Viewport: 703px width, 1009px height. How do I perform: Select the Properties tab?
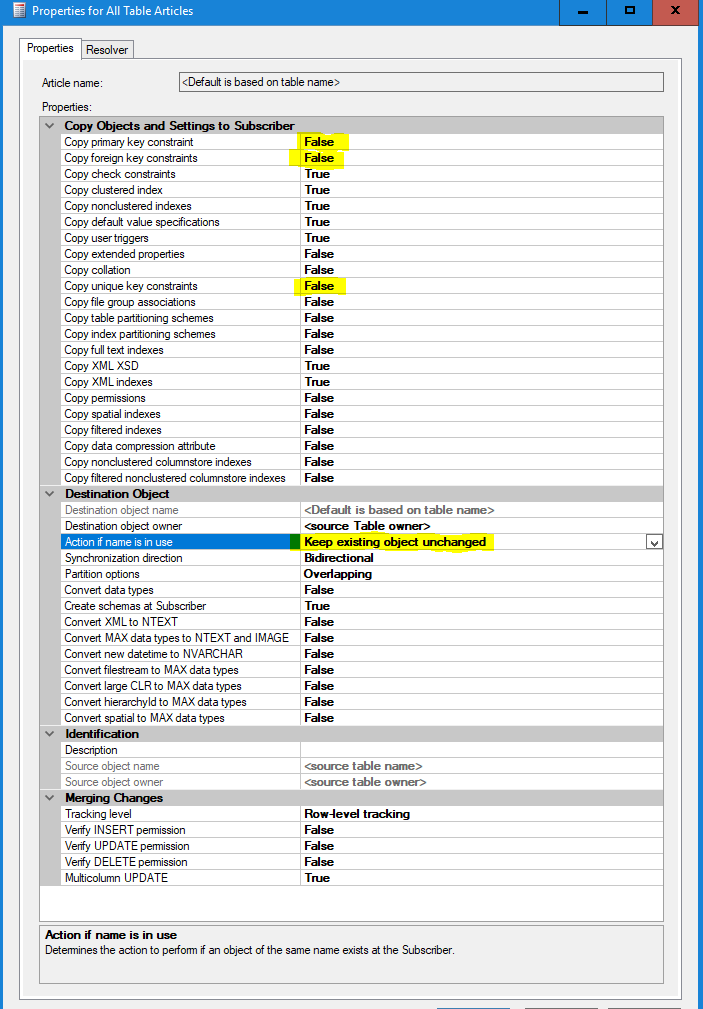point(50,48)
